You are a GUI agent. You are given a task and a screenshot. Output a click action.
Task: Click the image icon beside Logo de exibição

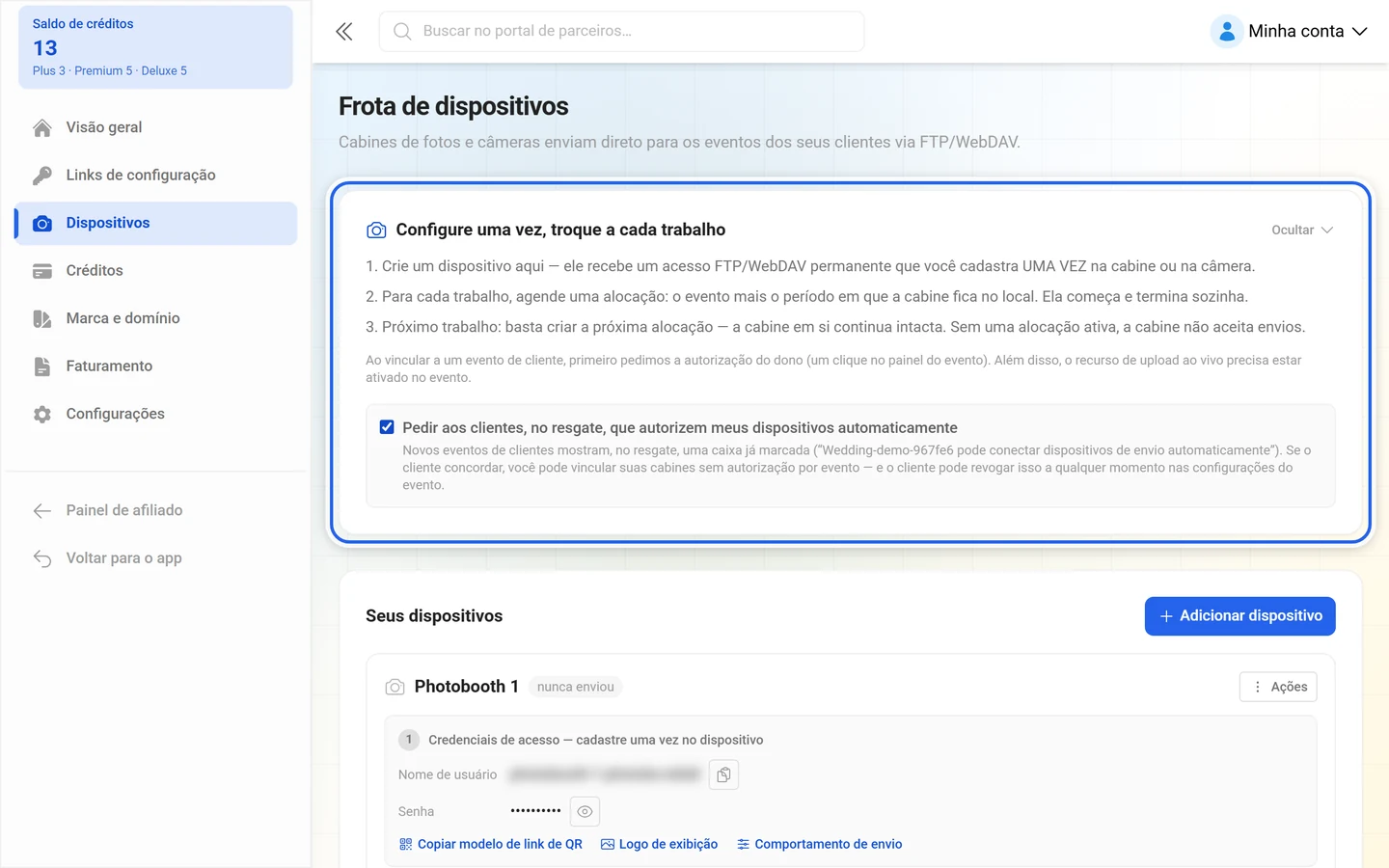tap(608, 844)
